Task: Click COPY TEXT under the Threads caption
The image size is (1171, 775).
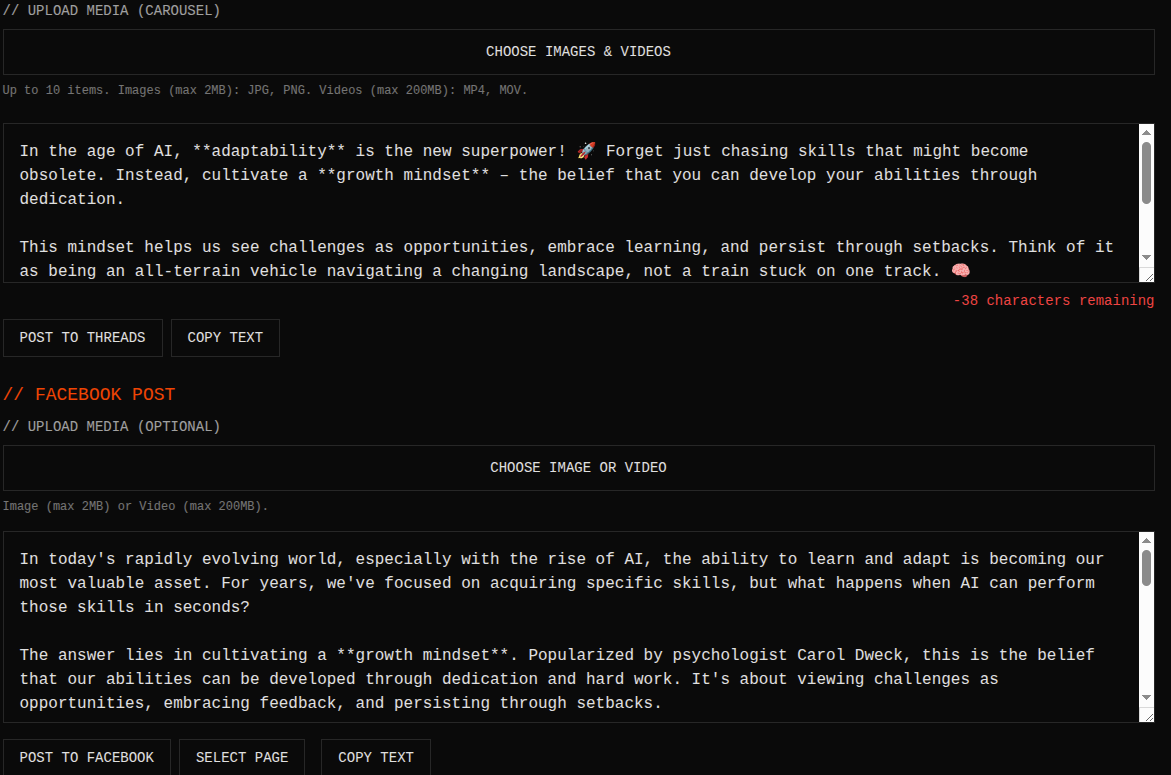Action: [225, 337]
